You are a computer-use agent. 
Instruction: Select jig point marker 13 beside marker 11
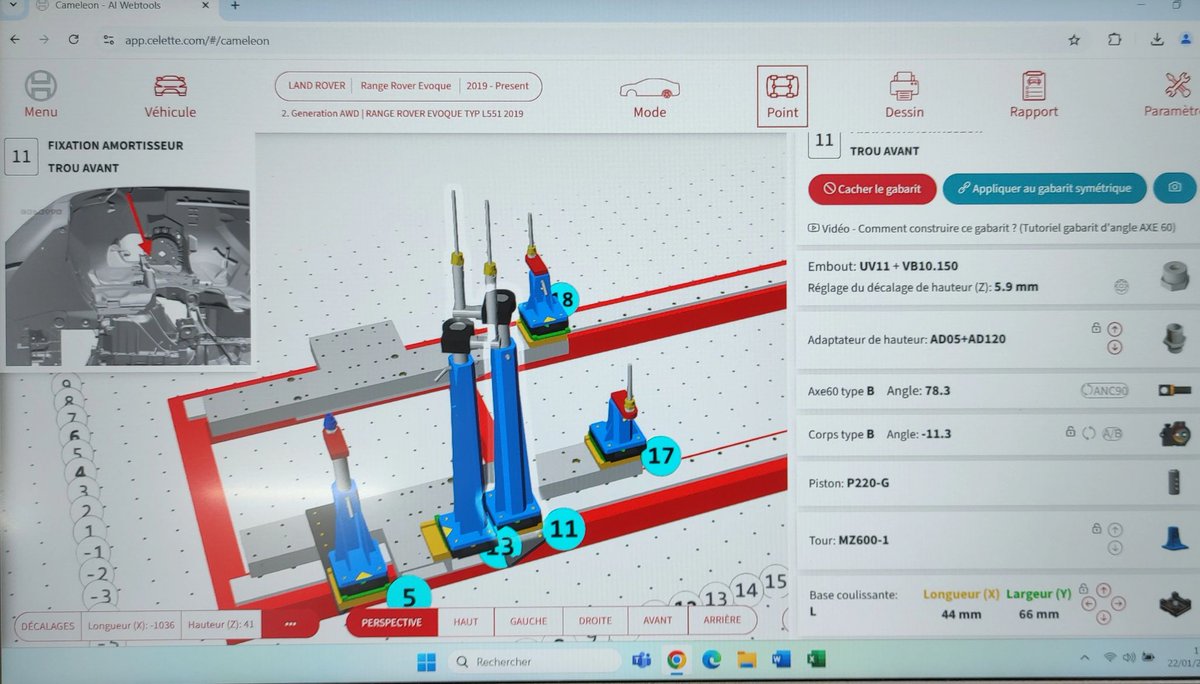point(500,547)
